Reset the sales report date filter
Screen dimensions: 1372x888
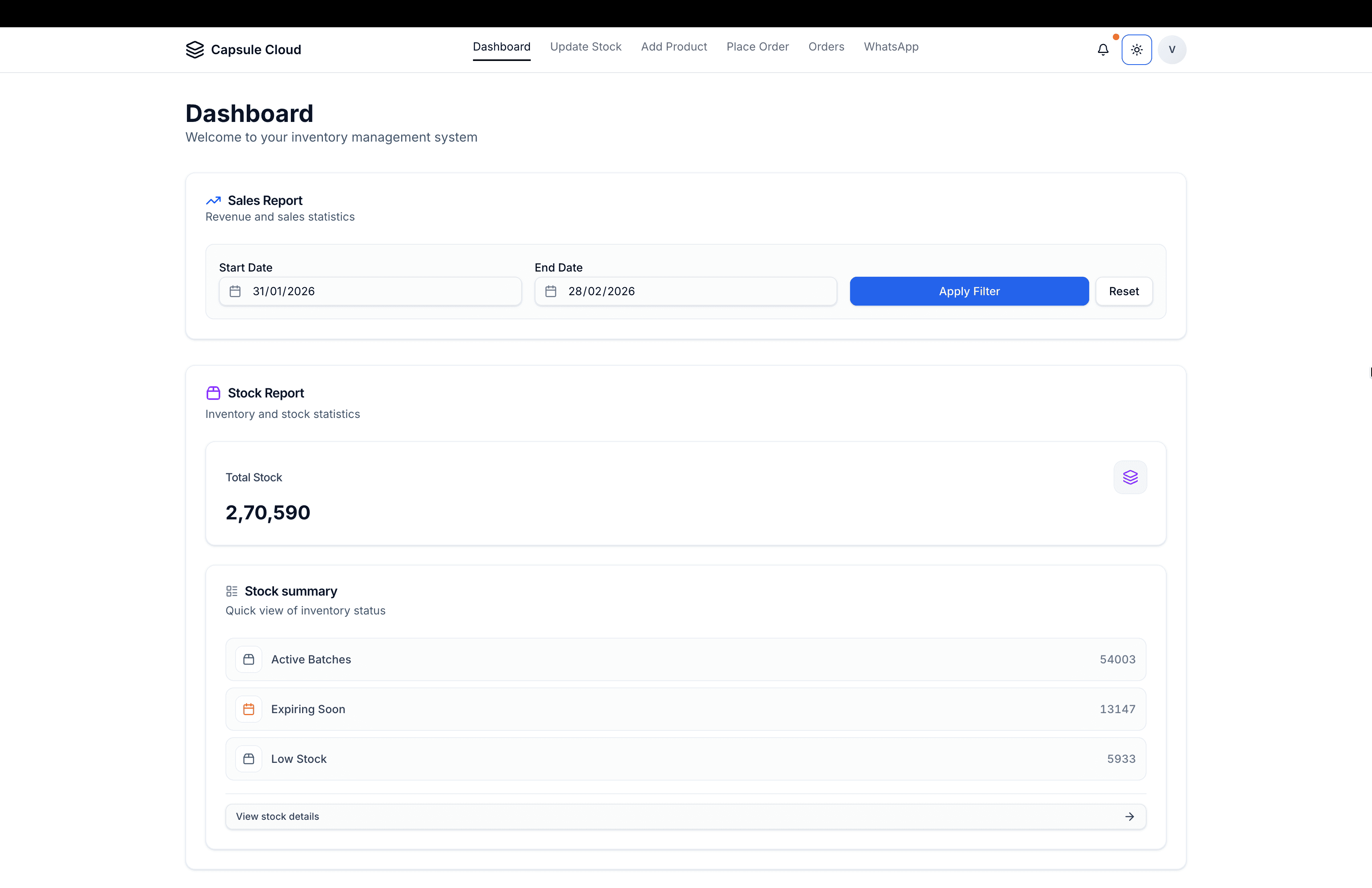[x=1124, y=291]
